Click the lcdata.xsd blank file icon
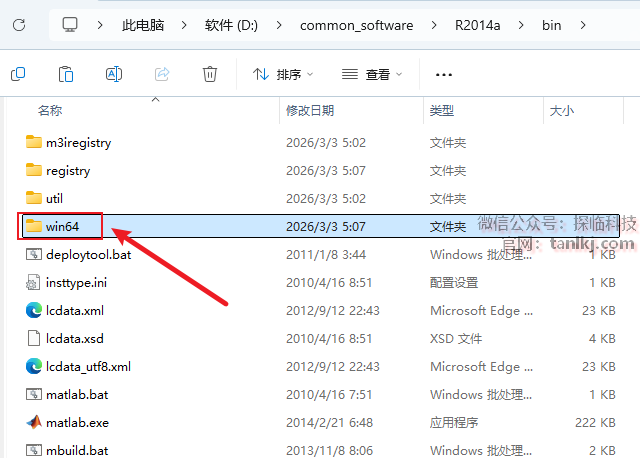Screen dimensions: 640x458 (33, 338)
